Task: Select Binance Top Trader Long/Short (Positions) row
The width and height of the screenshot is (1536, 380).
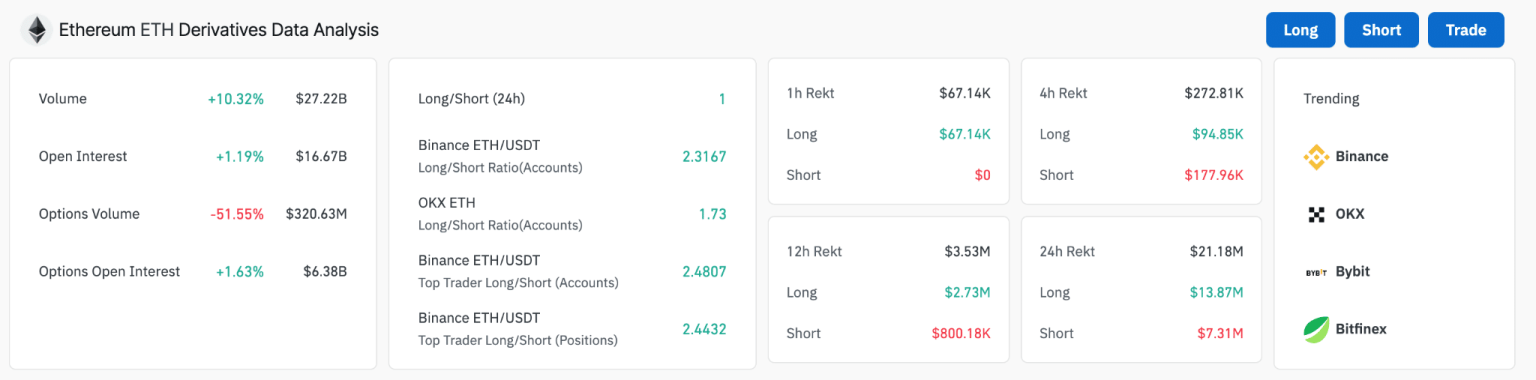Action: [572, 329]
